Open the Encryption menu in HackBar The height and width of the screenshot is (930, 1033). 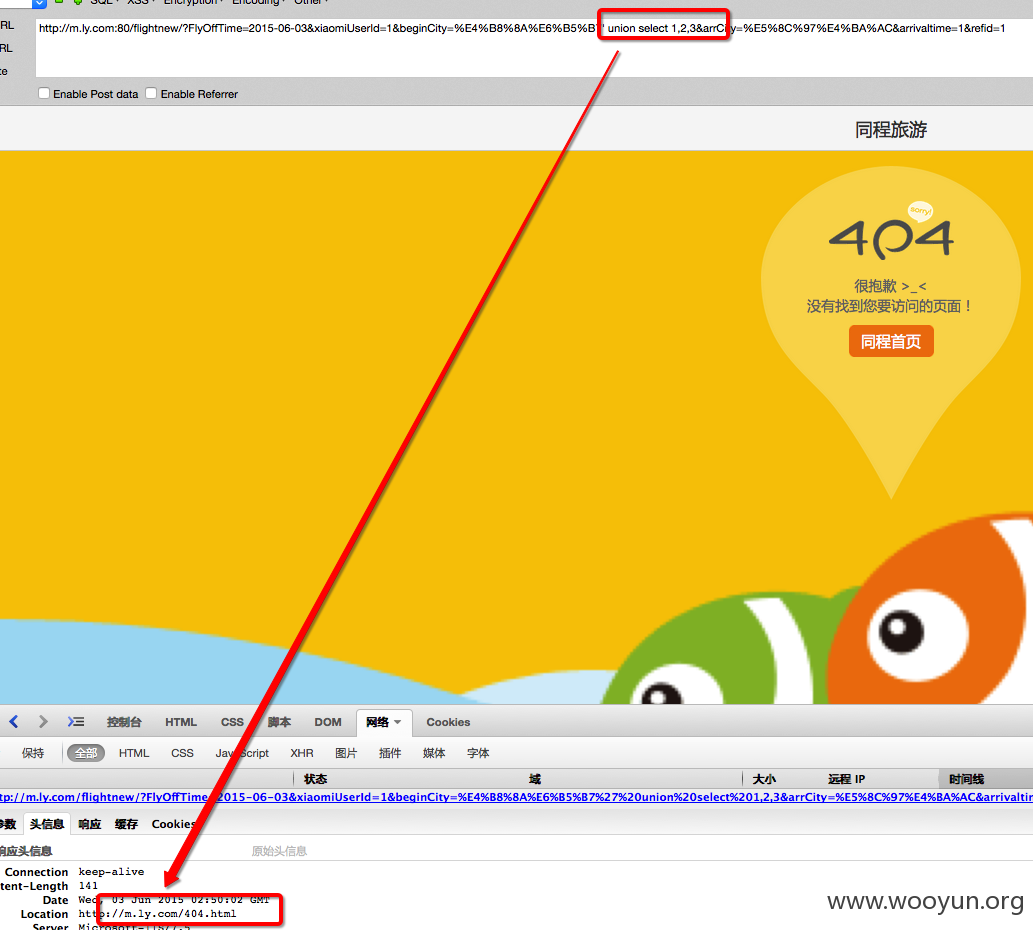pyautogui.click(x=193, y=3)
